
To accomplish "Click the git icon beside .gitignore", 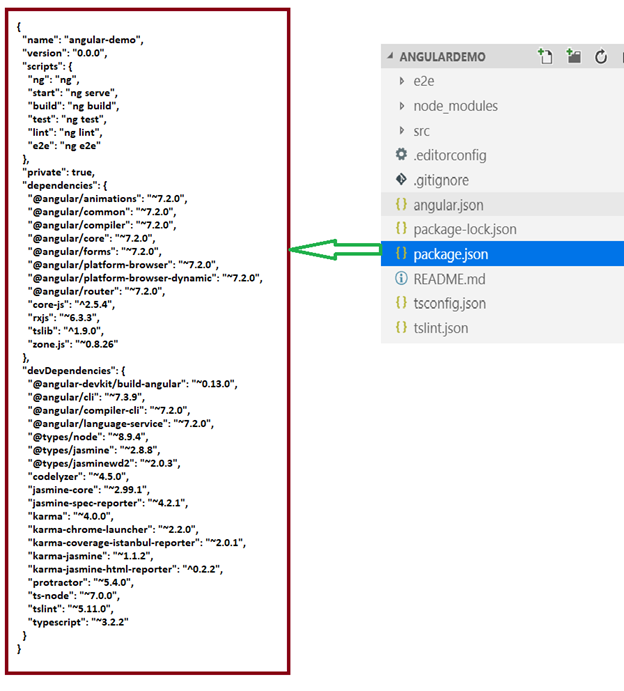I will (x=401, y=179).
